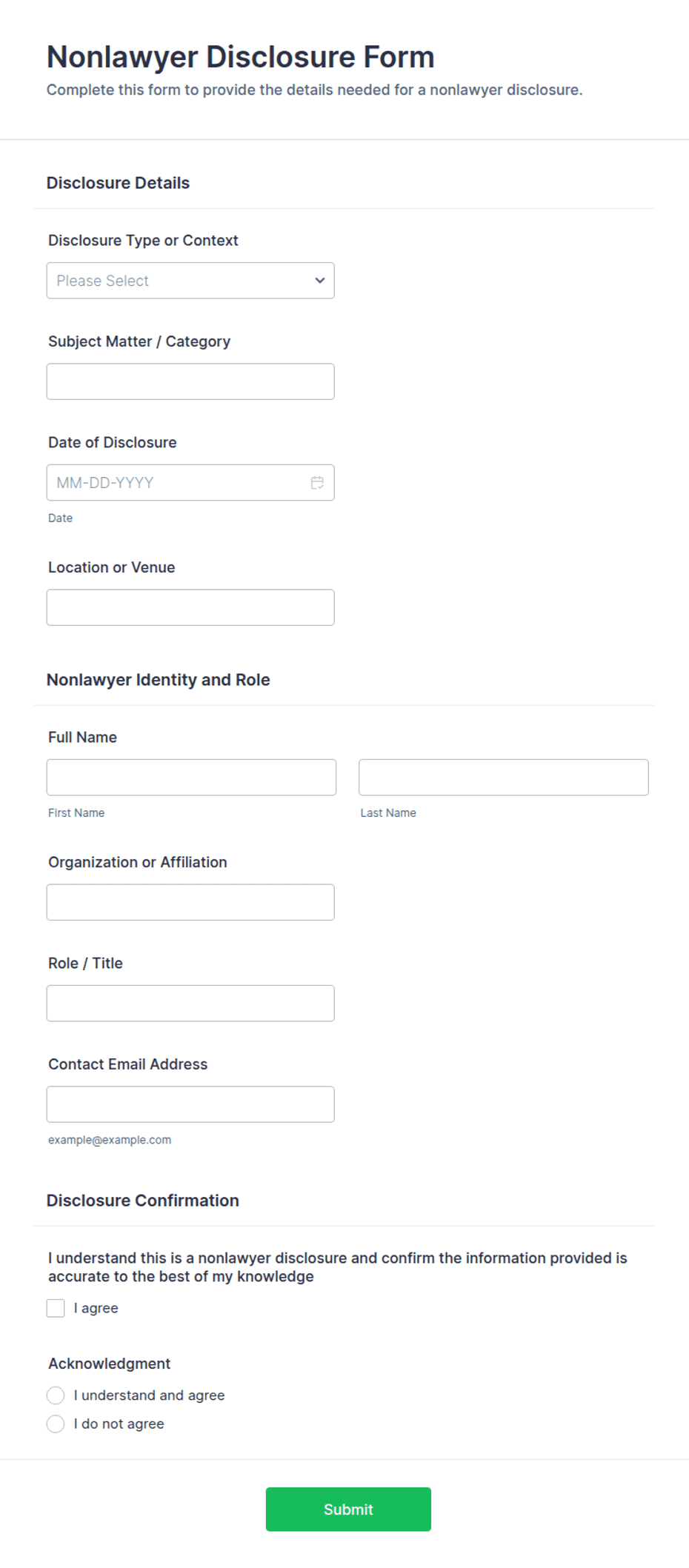Focus the Contact Email Address field

tap(190, 1104)
